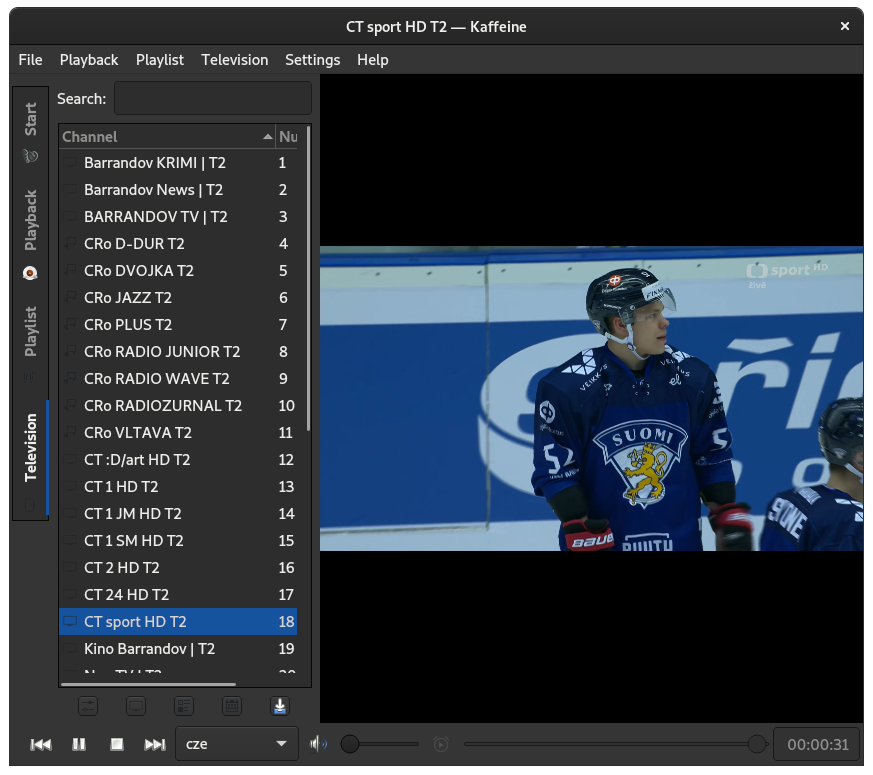Viewport: 873px width, 775px height.
Task: Open the Playback menu
Action: [89, 60]
